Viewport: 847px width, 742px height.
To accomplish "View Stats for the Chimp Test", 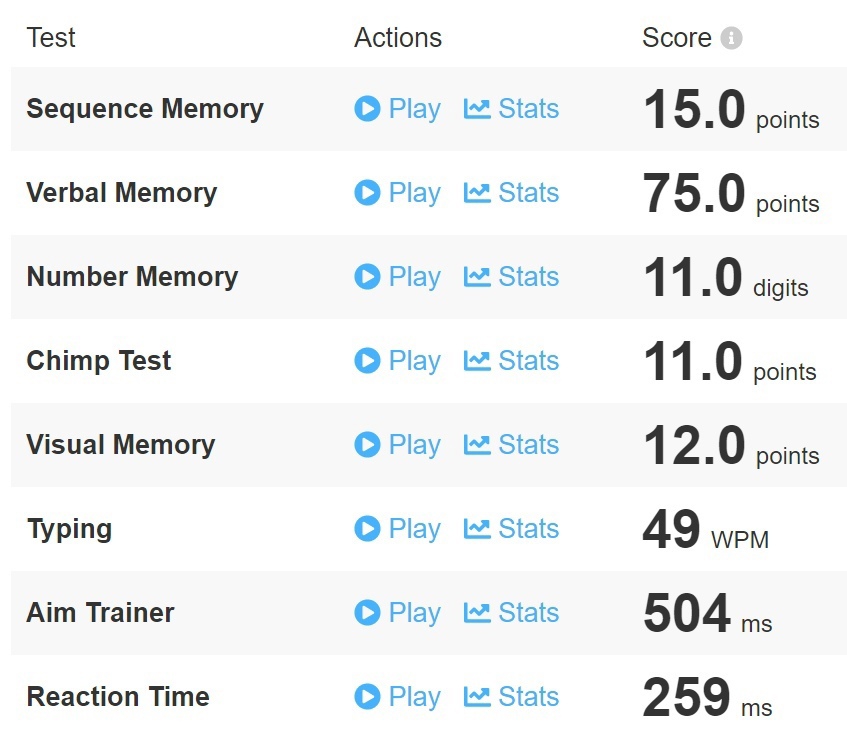I will coord(528,361).
